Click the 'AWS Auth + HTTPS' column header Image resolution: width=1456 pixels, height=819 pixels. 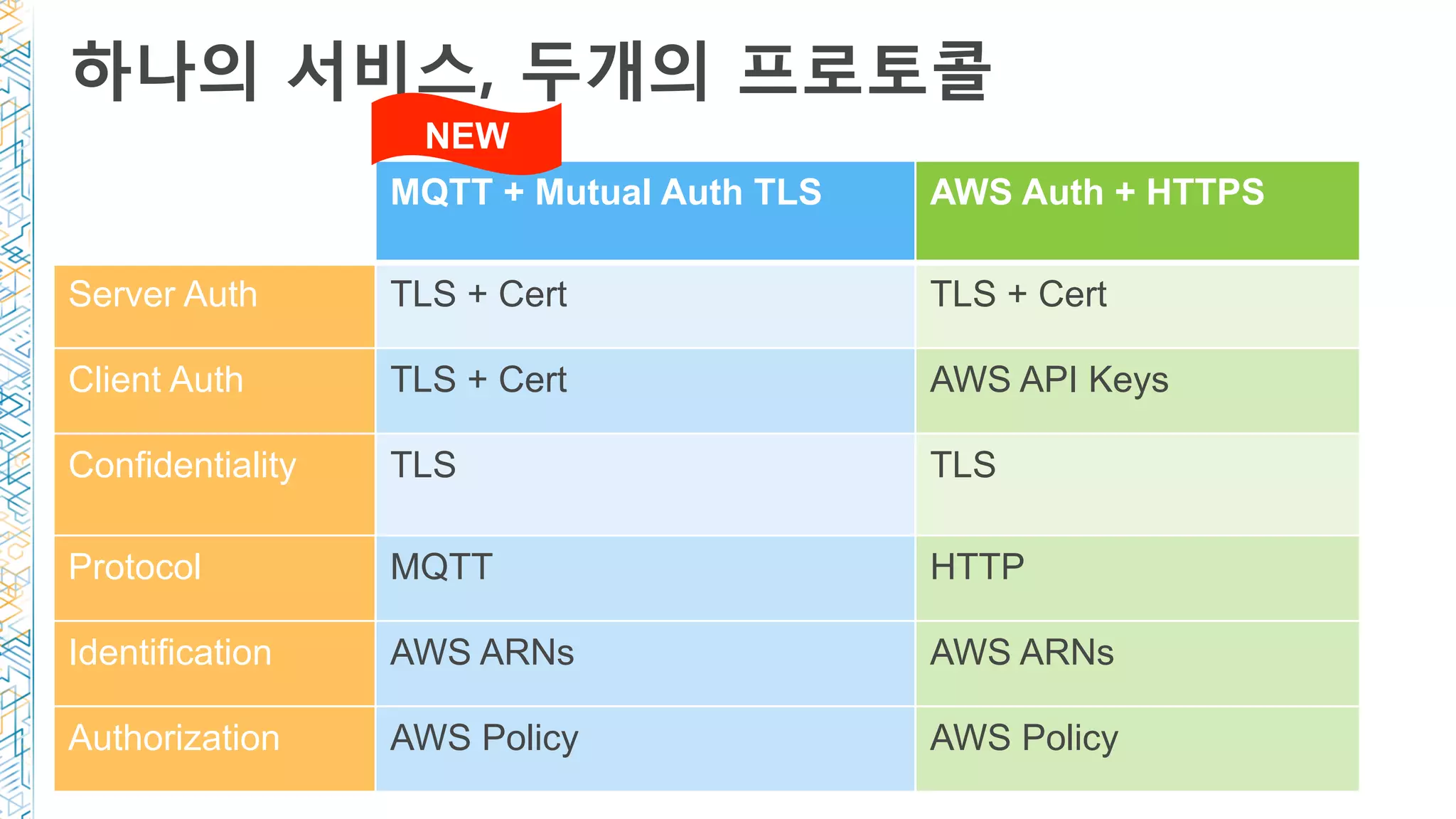(x=1137, y=210)
